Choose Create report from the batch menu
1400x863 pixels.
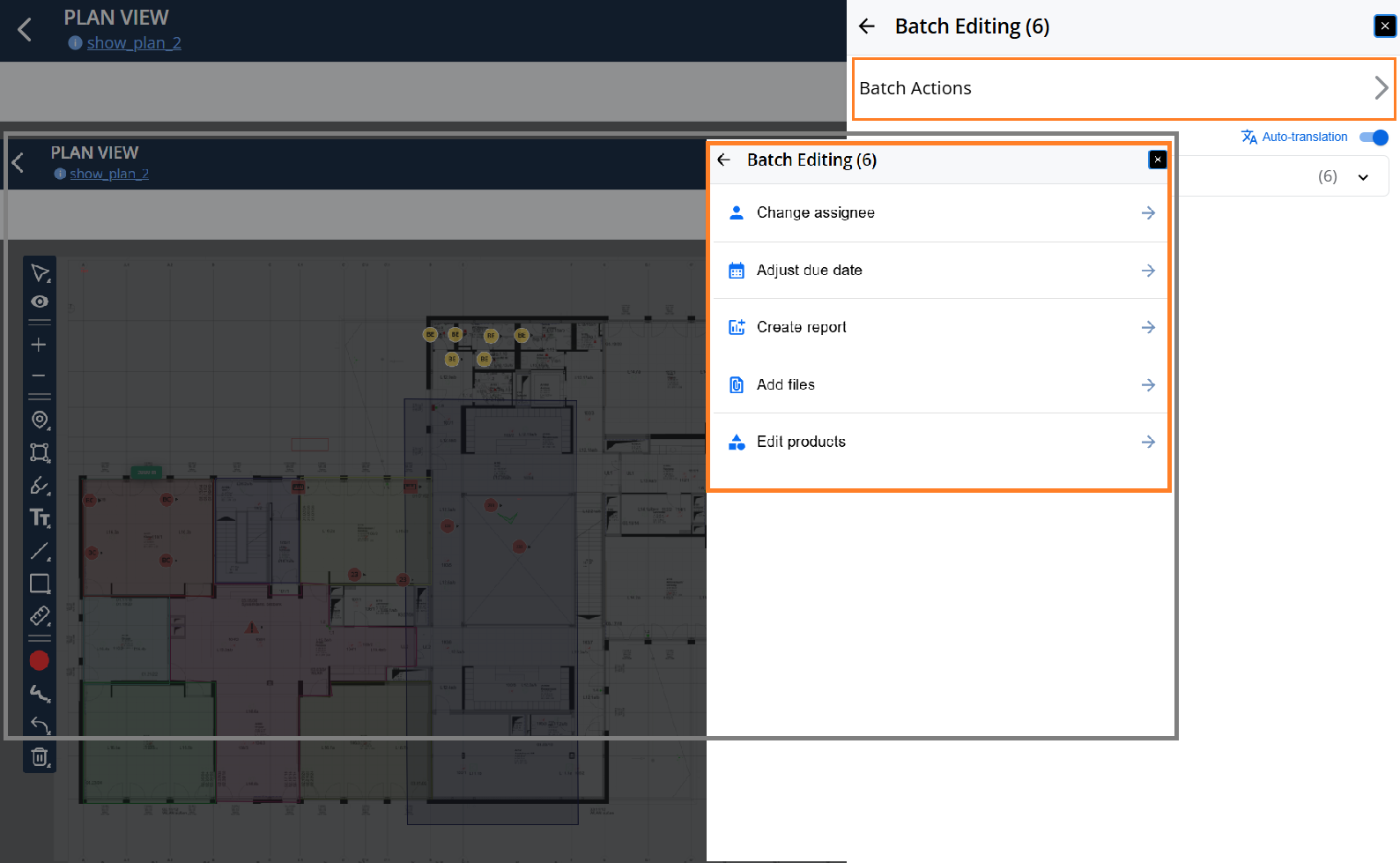[938, 327]
